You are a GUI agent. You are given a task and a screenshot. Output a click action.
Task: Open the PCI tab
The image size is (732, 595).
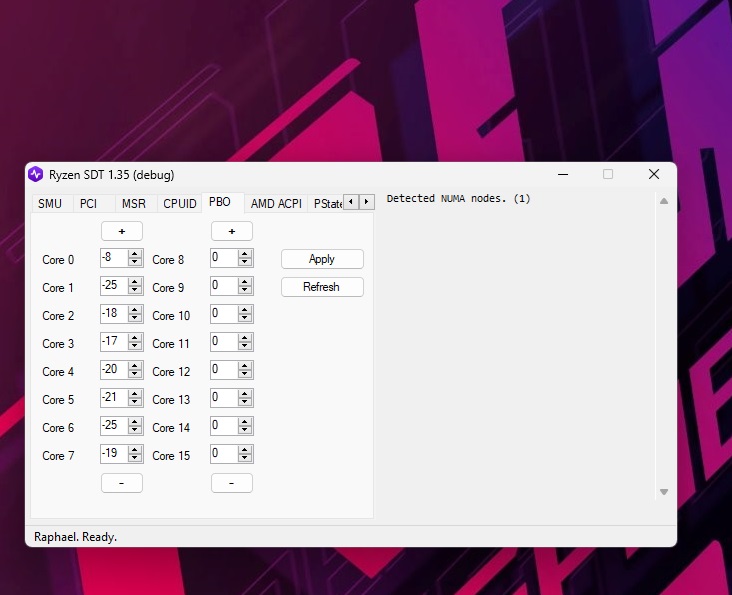(x=89, y=204)
